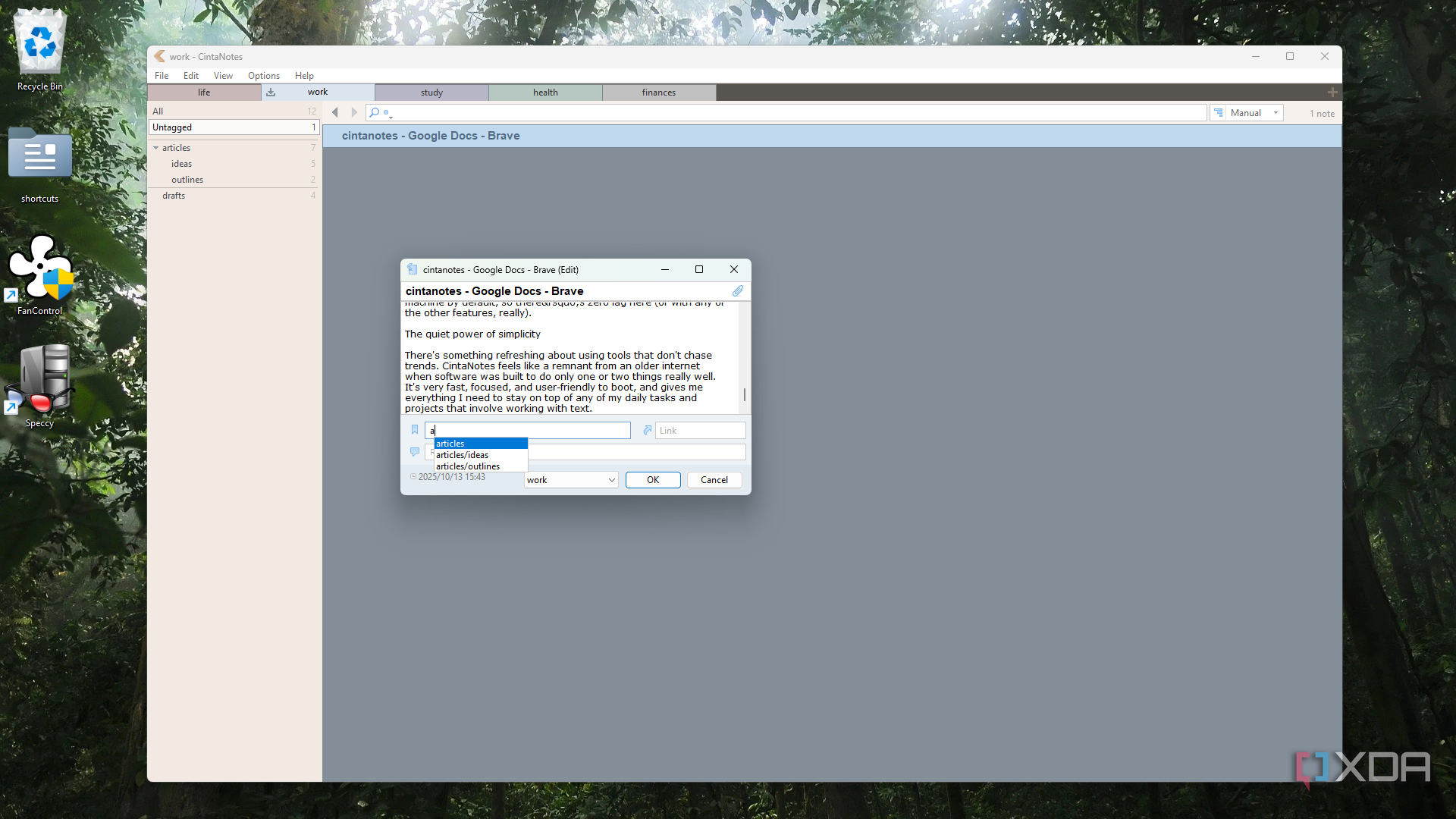Image resolution: width=1456 pixels, height=819 pixels.
Task: Collapse the articles tag tree
Action: click(x=156, y=148)
